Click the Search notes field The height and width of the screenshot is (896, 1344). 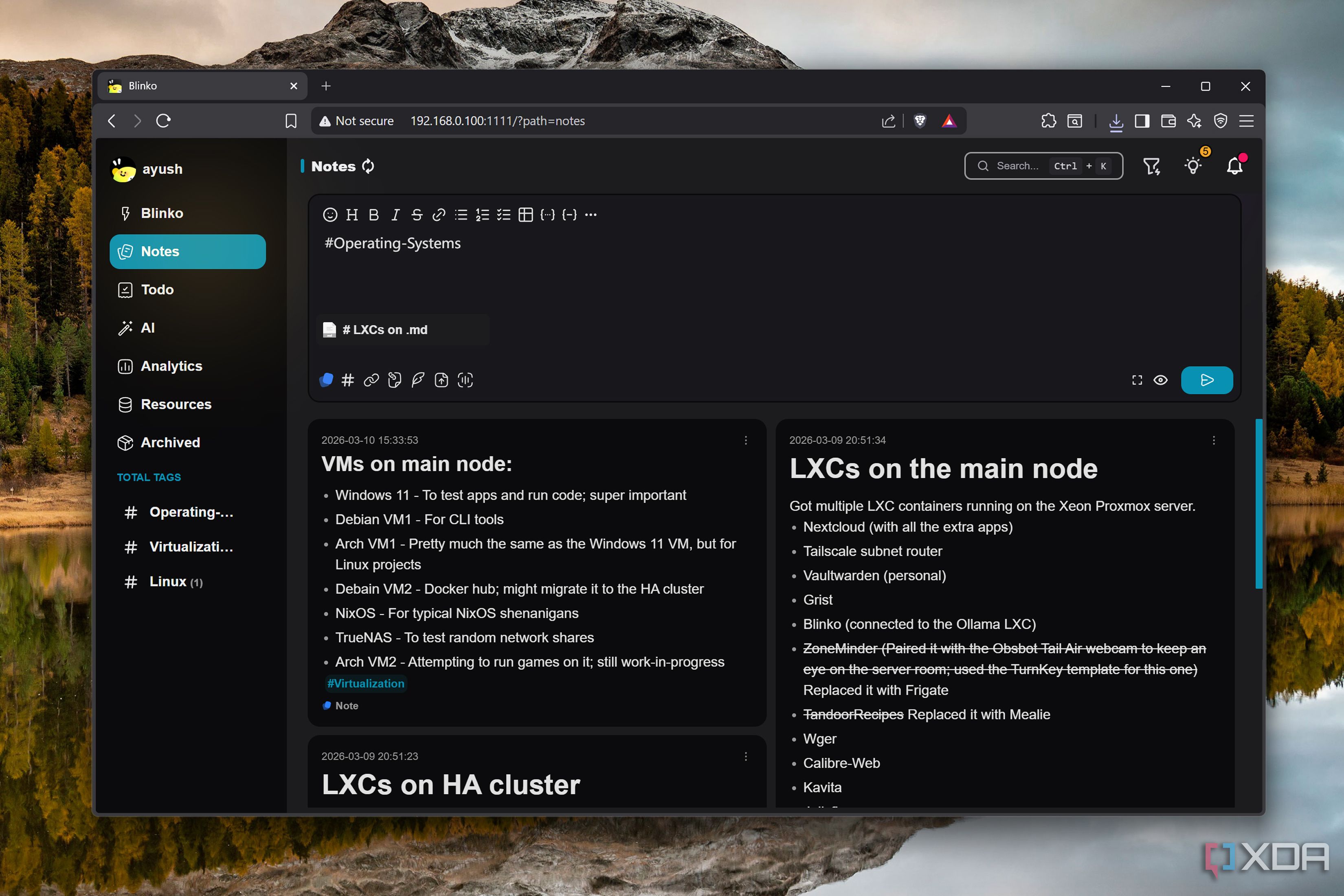1043,166
